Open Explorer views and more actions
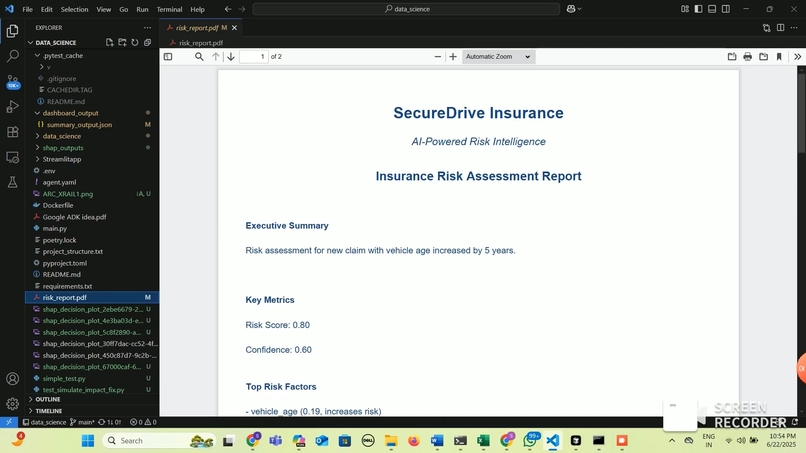This screenshot has width=806, height=453. point(148,28)
